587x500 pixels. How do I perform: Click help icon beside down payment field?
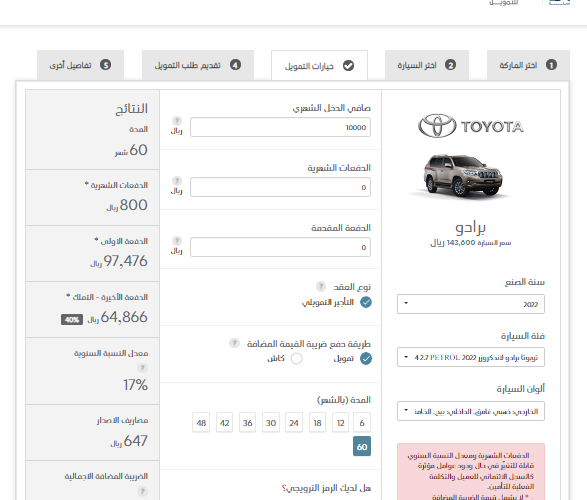coord(177,241)
